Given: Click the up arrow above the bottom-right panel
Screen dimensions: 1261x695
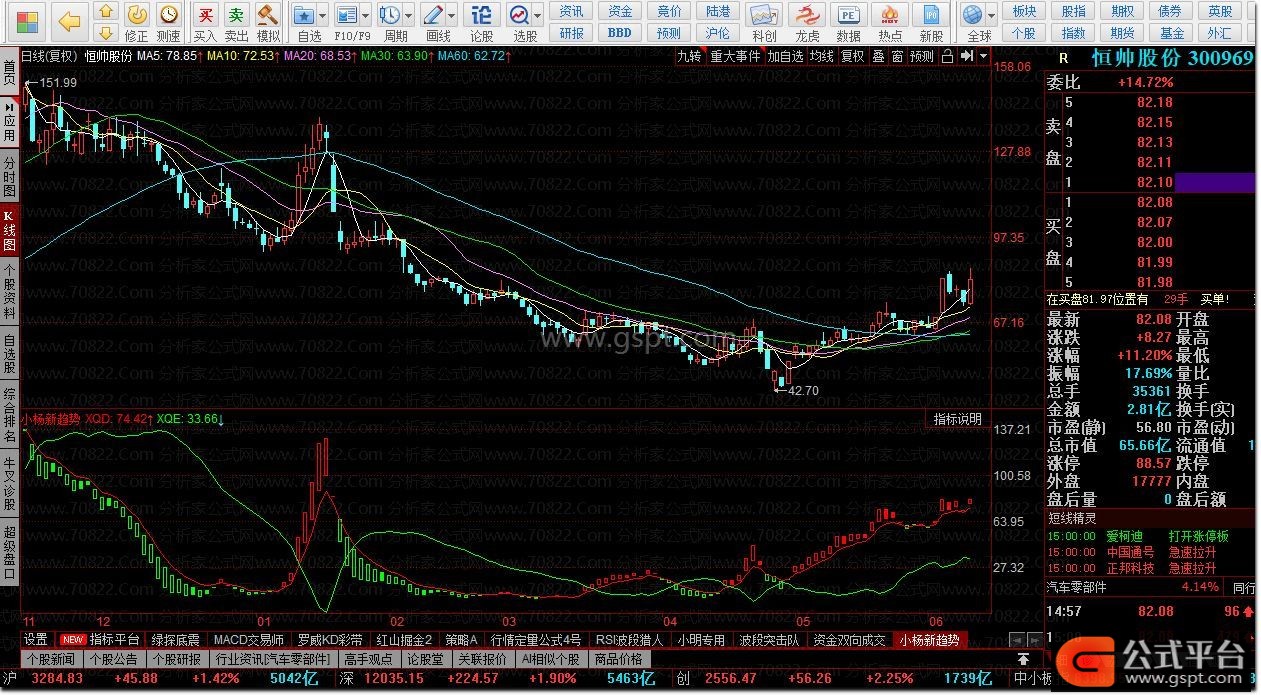Looking at the screenshot, I should pos(1023,659).
